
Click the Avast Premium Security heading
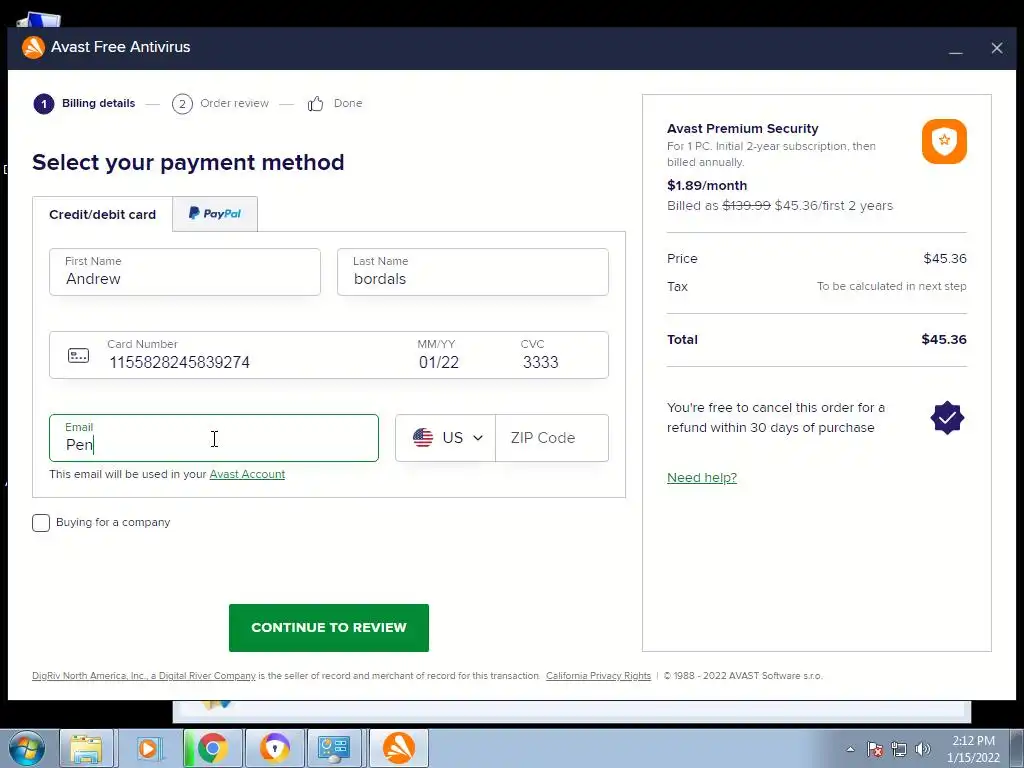(x=743, y=129)
